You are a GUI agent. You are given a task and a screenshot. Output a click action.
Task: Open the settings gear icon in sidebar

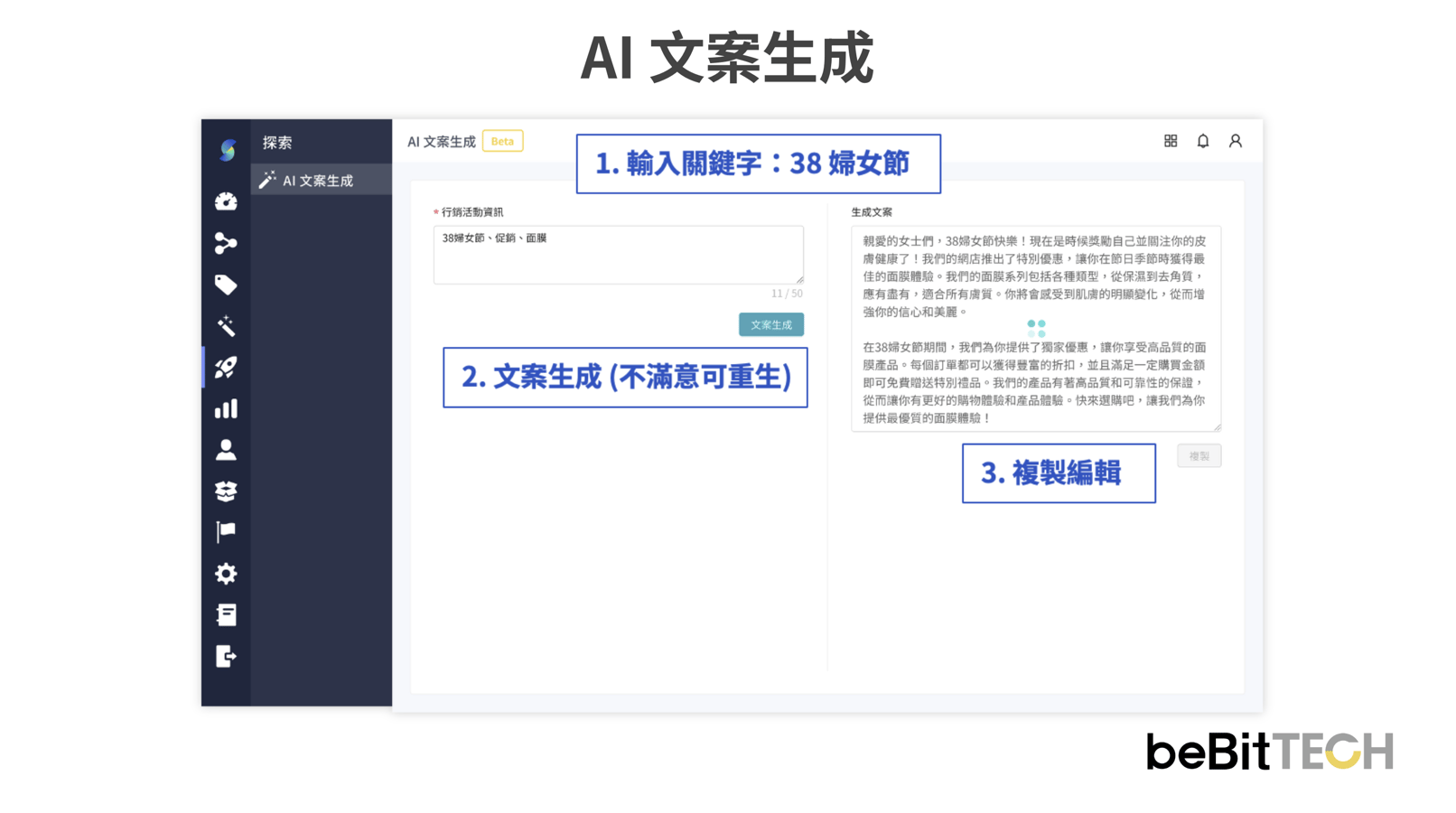point(226,574)
